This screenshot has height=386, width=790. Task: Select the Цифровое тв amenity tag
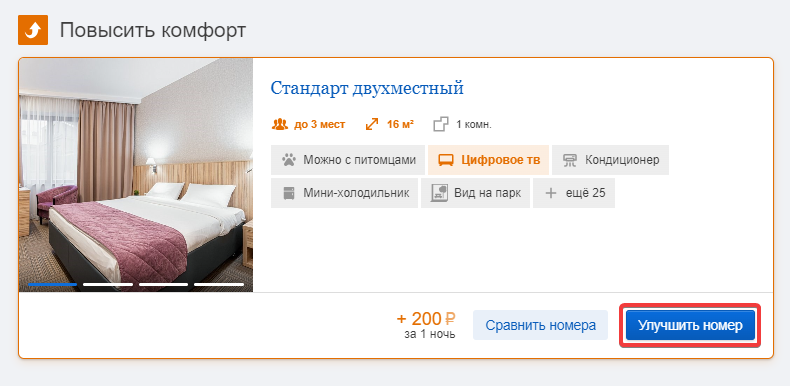(488, 160)
